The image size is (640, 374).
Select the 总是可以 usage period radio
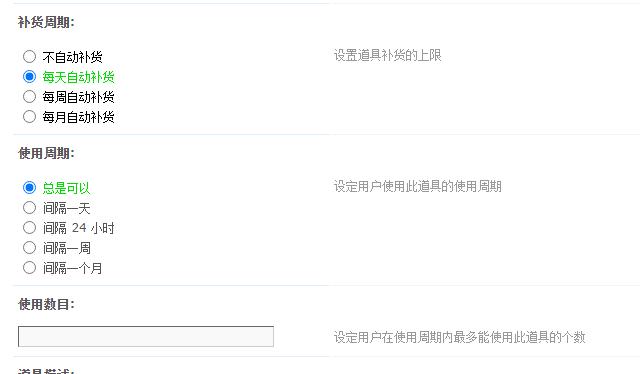(29, 187)
